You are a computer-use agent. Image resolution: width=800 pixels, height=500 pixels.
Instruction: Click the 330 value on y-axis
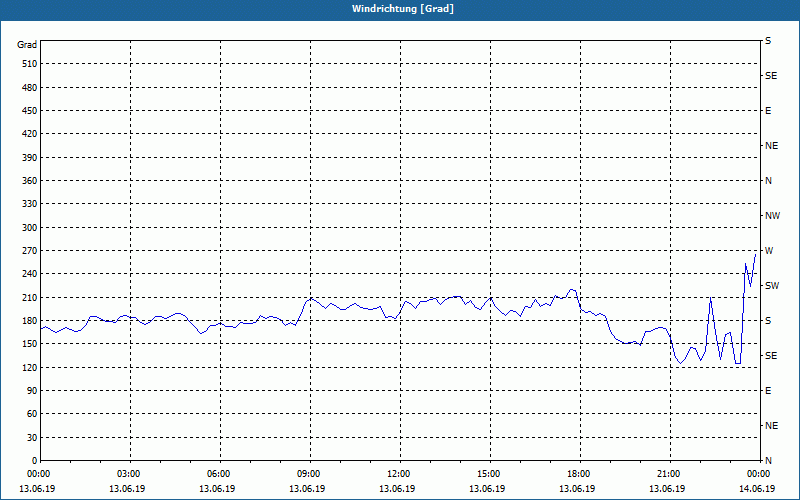[30, 204]
